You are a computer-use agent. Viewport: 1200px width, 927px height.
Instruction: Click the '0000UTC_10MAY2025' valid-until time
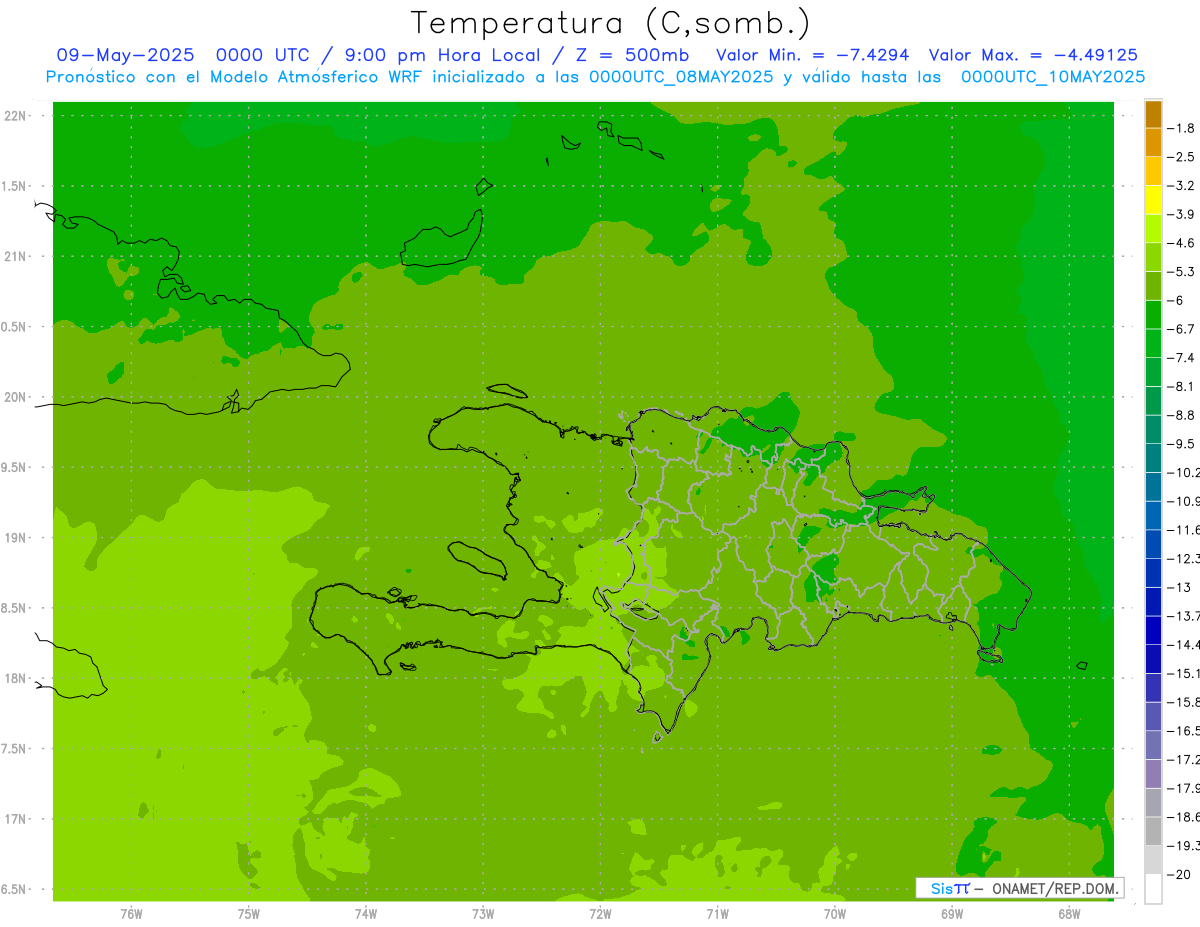[x=1053, y=76]
